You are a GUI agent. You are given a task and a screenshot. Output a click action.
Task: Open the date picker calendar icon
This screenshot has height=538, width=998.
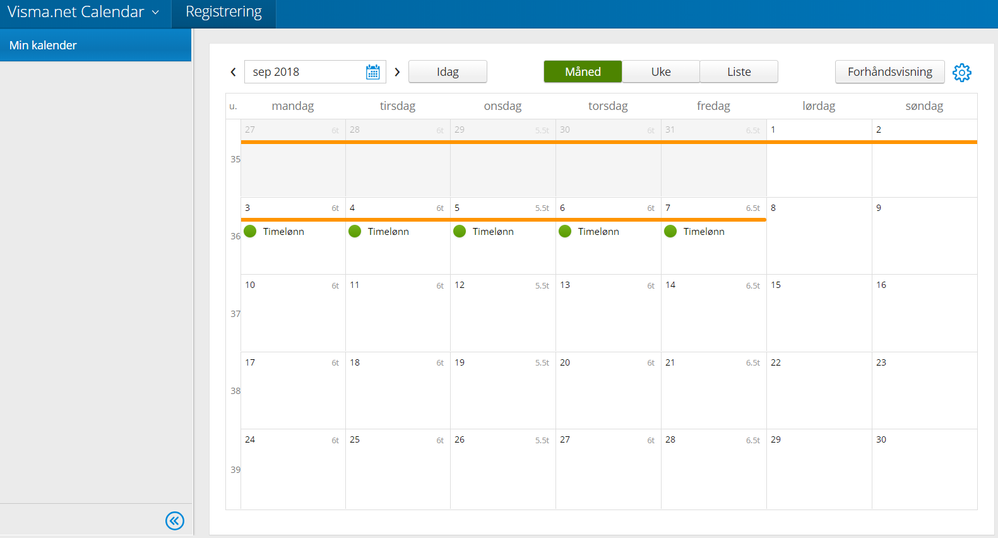click(373, 72)
